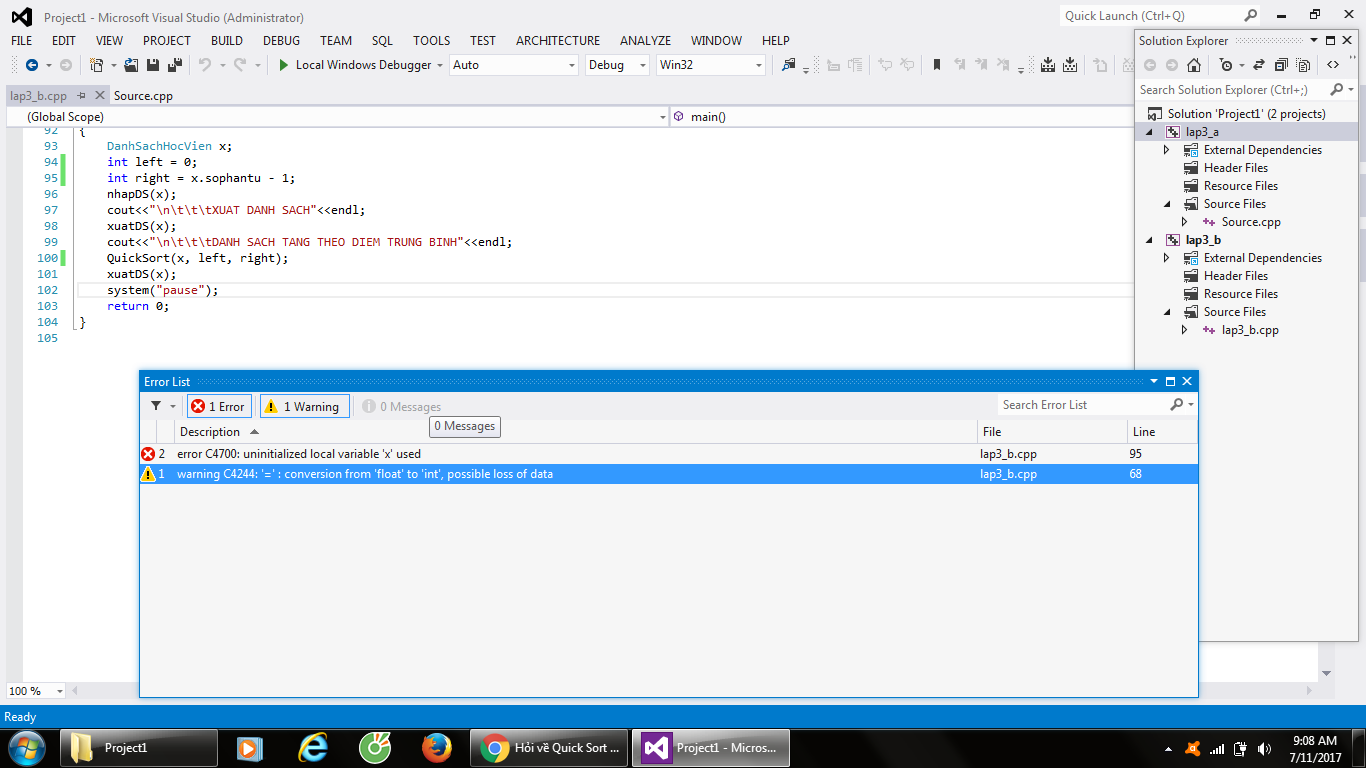Sort by the Description column header
Viewport: 1366px width, 768px height.
tap(210, 432)
